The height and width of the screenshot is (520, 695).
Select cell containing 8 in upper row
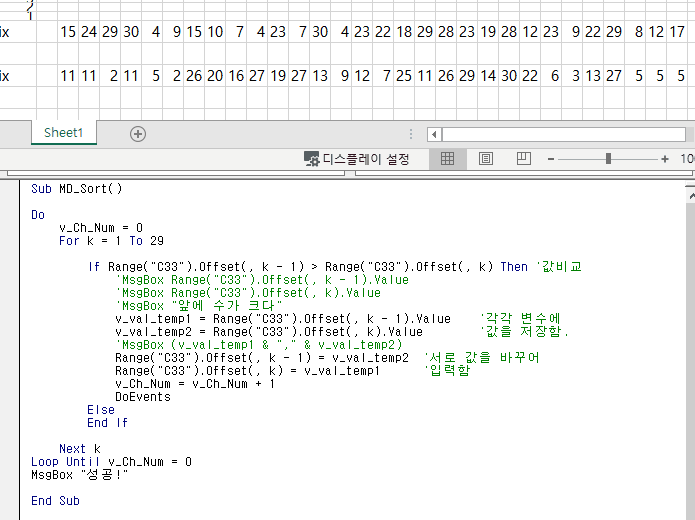point(635,32)
